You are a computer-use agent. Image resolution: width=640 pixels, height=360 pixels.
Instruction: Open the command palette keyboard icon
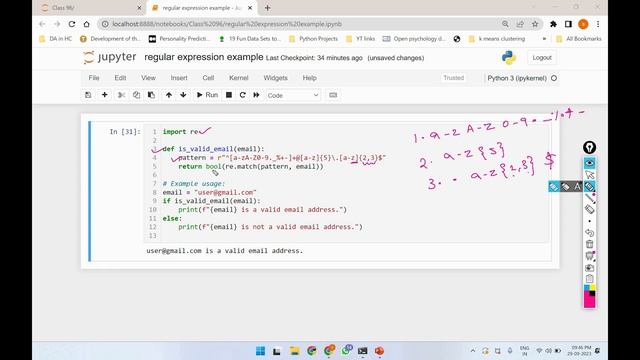point(333,95)
